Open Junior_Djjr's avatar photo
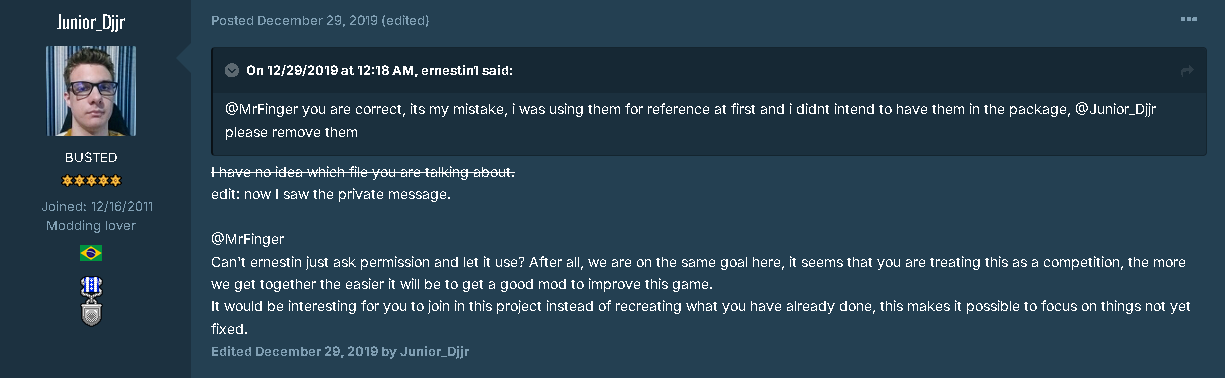Screen dimensions: 1225x378 click(91, 90)
